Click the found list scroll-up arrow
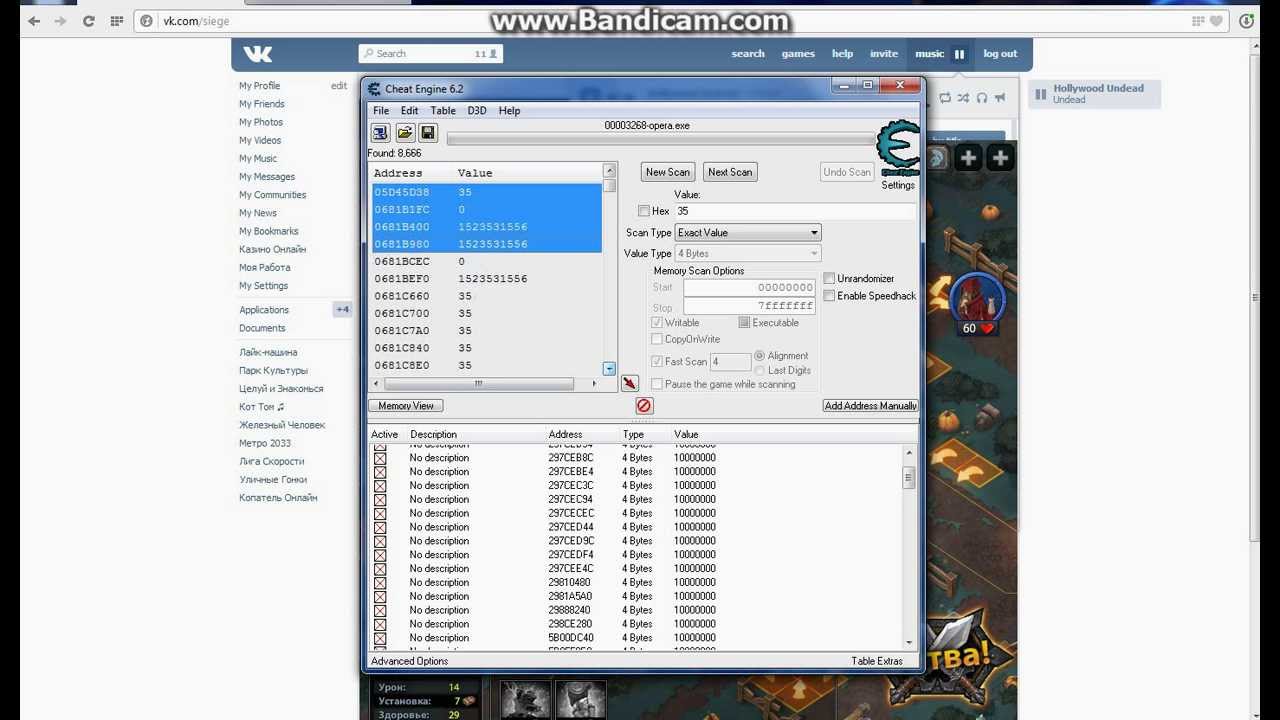This screenshot has height=720, width=1280. (609, 170)
